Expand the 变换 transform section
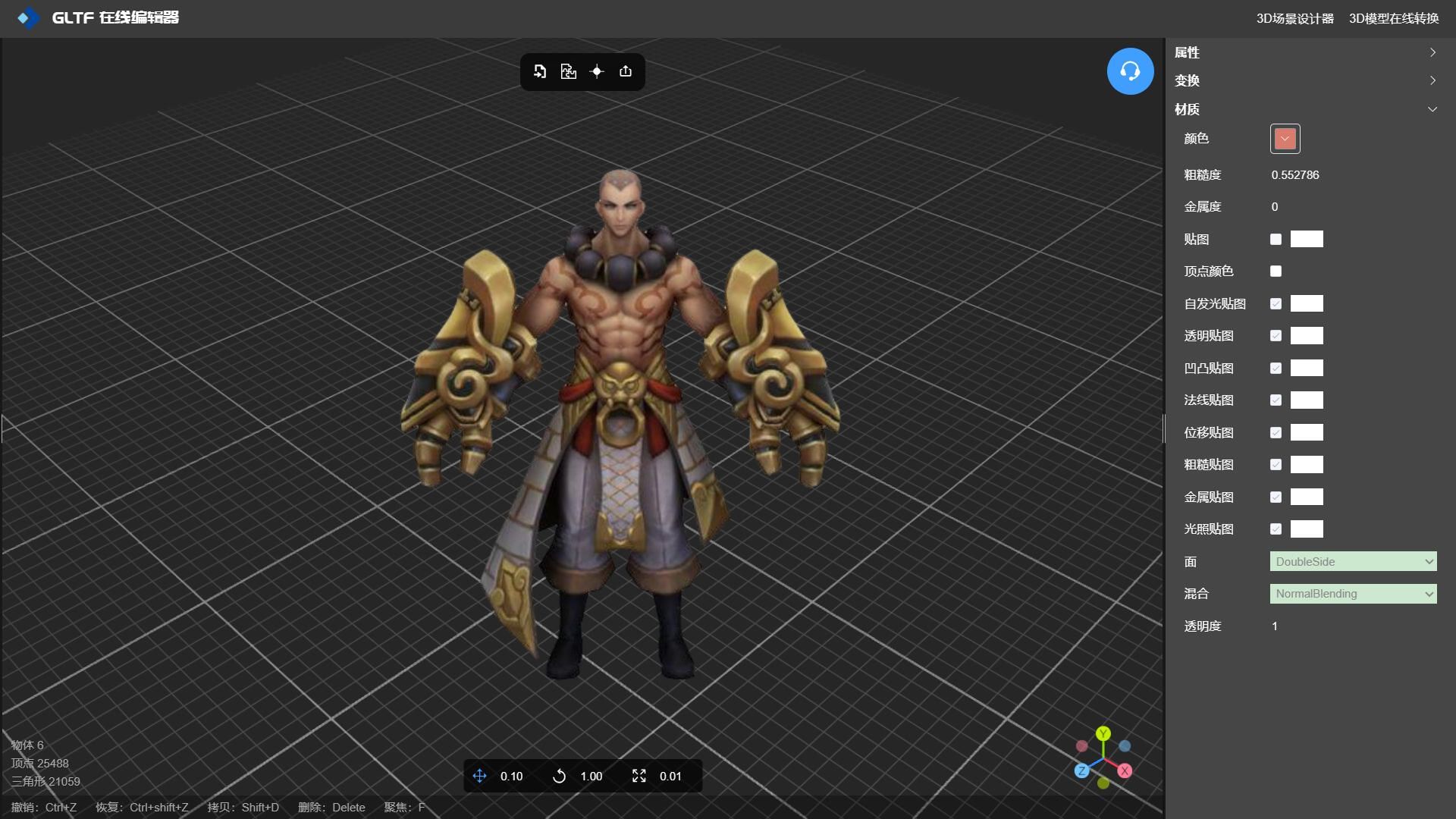1456x819 pixels. pos(1306,80)
